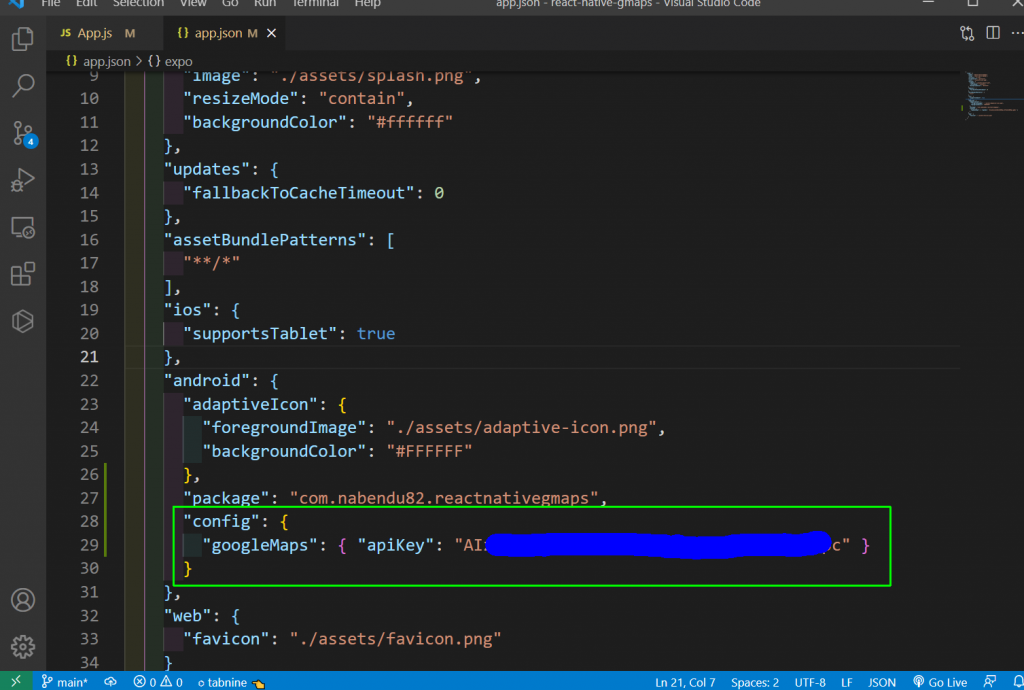Click the Open Changes icon in the editor toolbar
Viewport: 1024px width, 690px height.
click(967, 32)
